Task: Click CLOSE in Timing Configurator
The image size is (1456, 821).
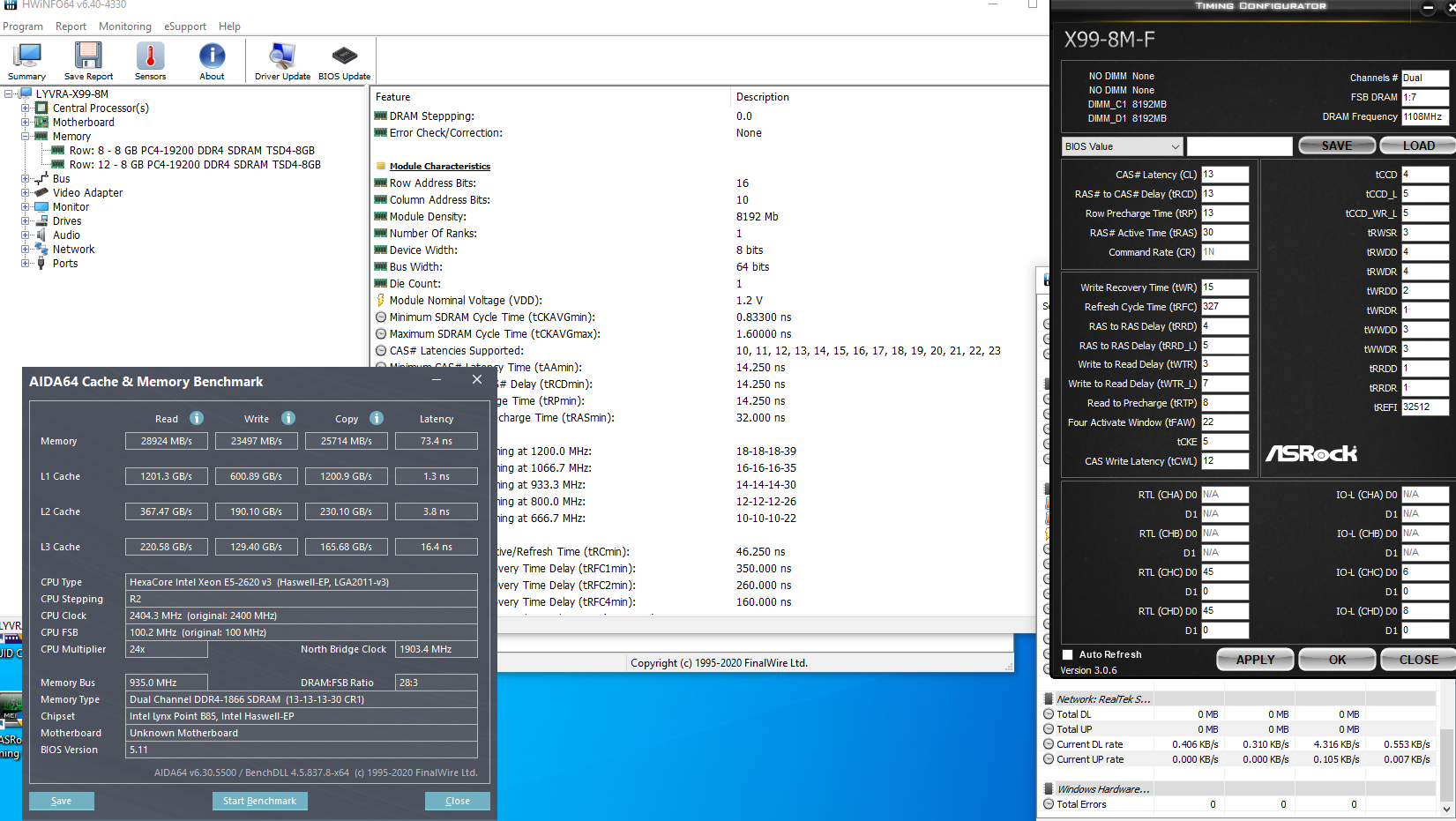Action: tap(1418, 660)
